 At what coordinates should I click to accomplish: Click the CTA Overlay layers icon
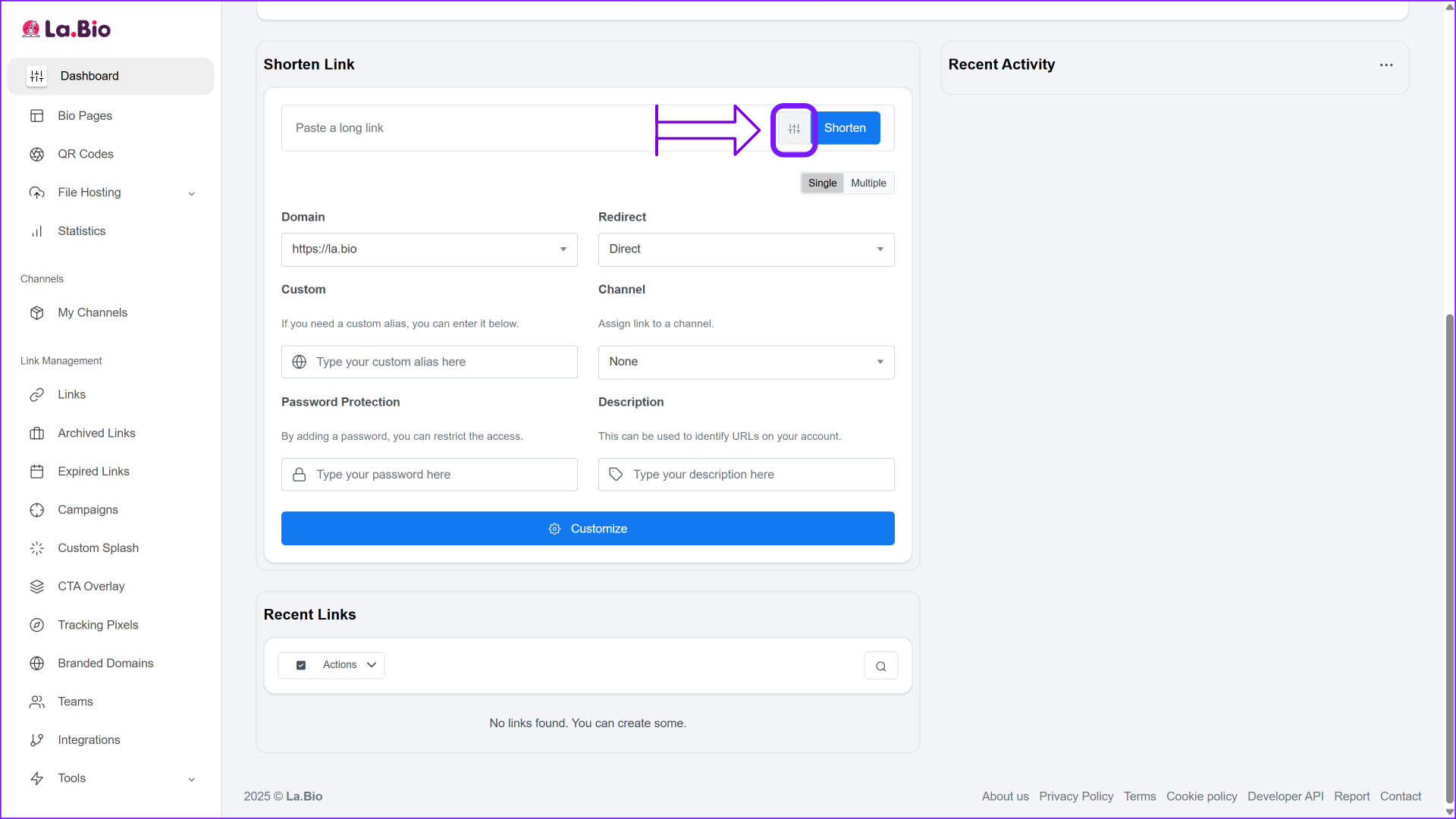coord(36,586)
